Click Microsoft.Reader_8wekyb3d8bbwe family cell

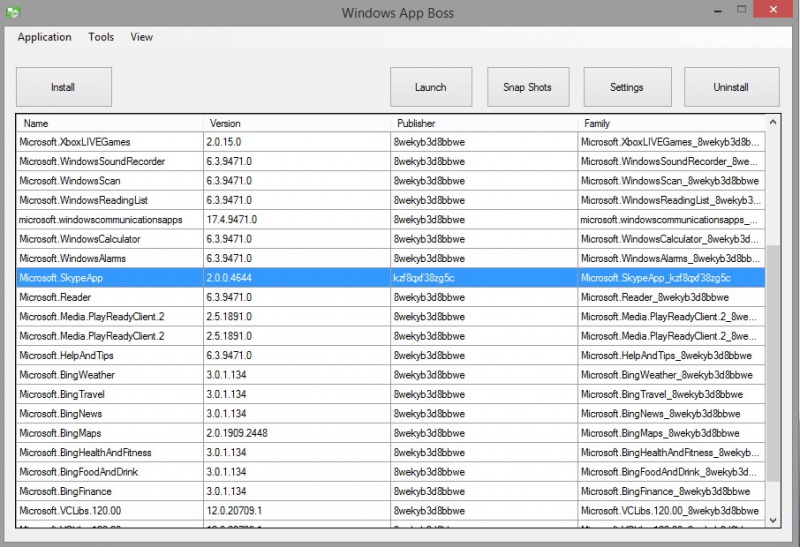(671, 297)
